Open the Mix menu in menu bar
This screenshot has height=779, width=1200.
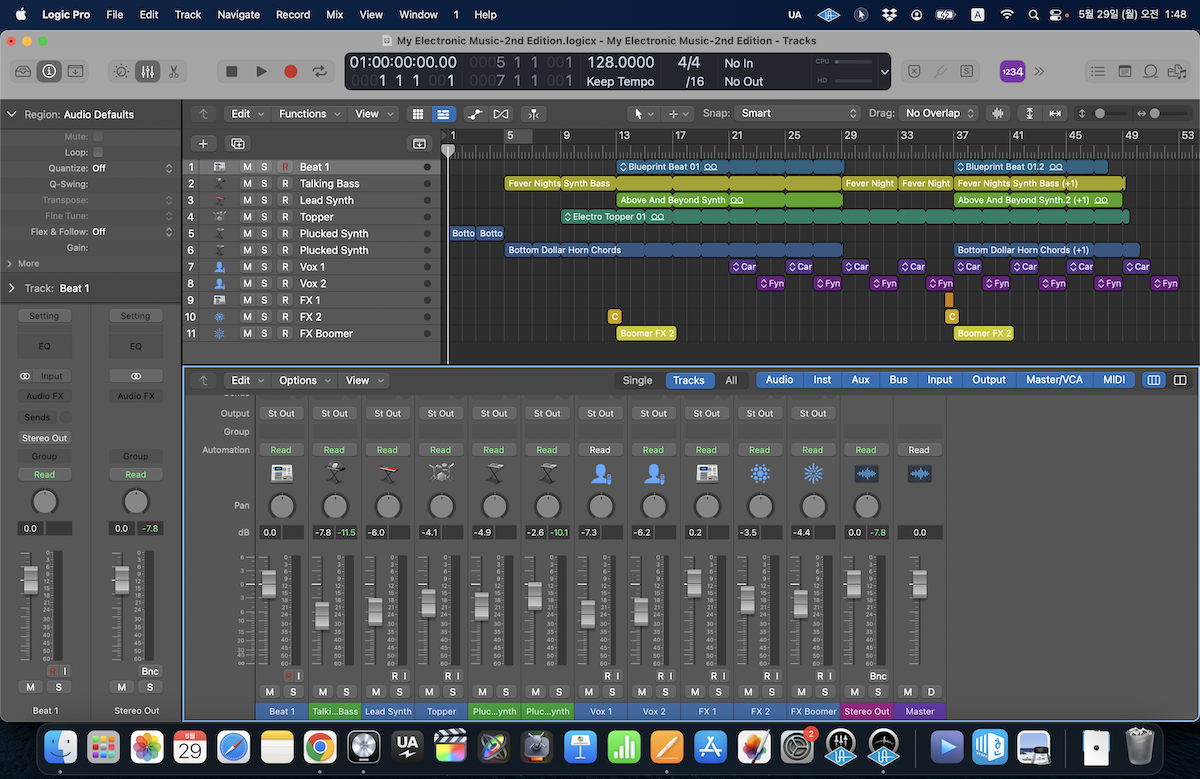pyautogui.click(x=335, y=15)
